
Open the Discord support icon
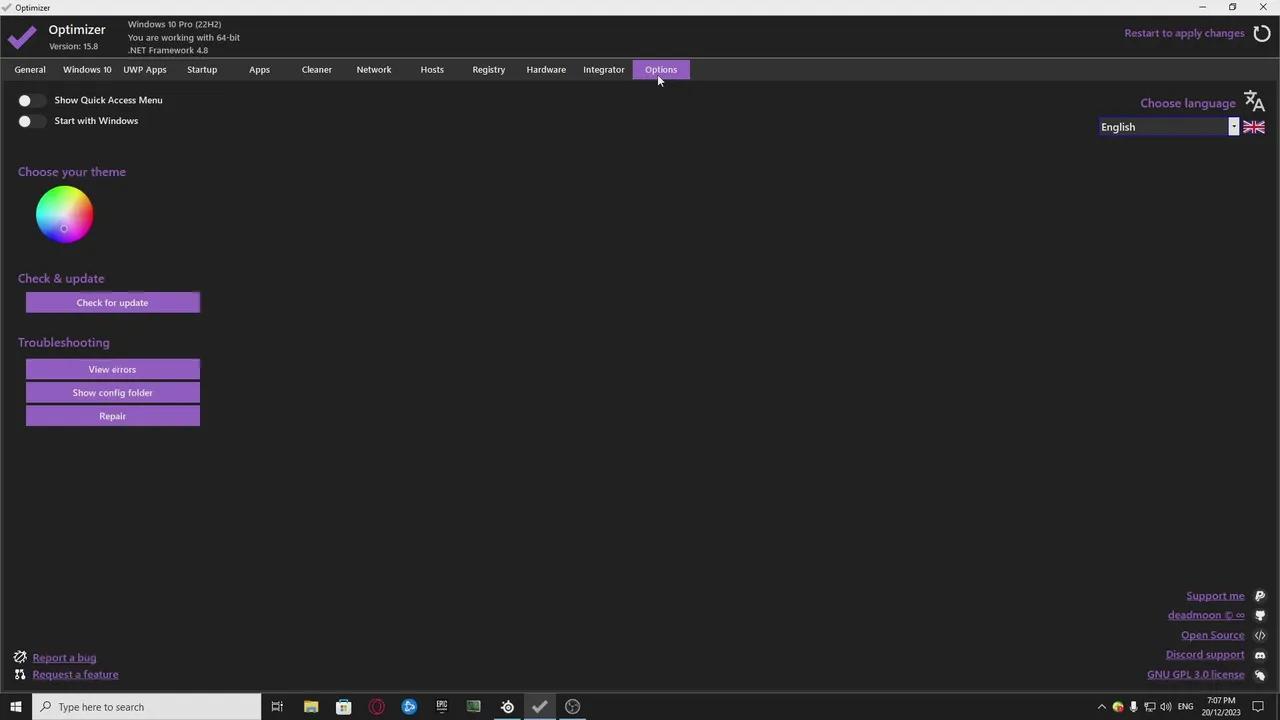pos(1260,654)
